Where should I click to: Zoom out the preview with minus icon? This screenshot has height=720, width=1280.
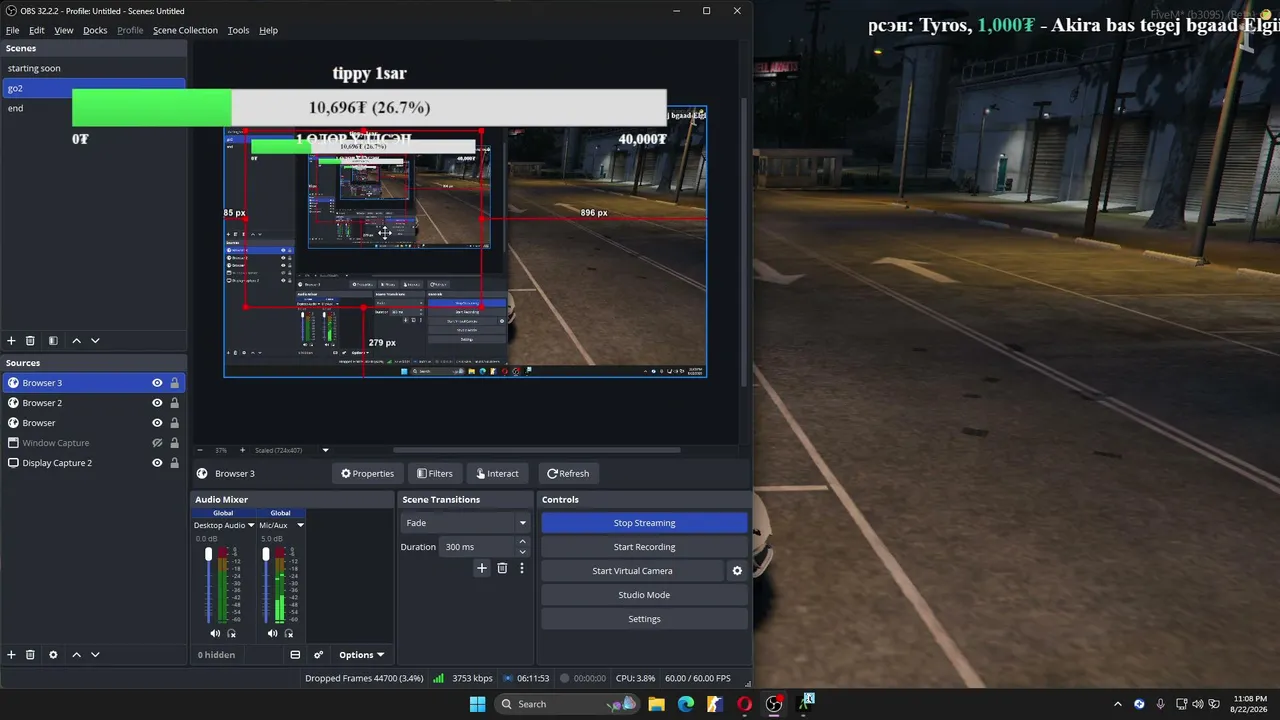tap(199, 450)
